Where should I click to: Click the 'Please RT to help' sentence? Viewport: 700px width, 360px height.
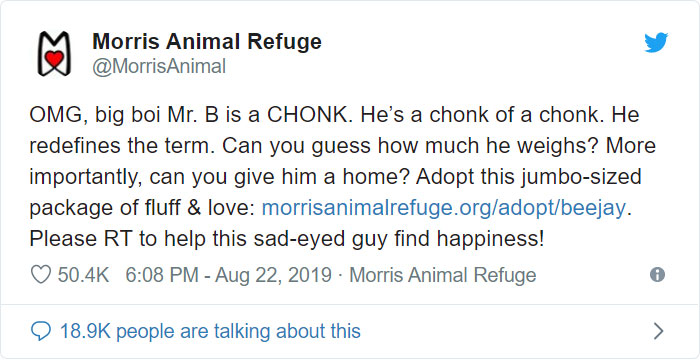pyautogui.click(x=287, y=240)
